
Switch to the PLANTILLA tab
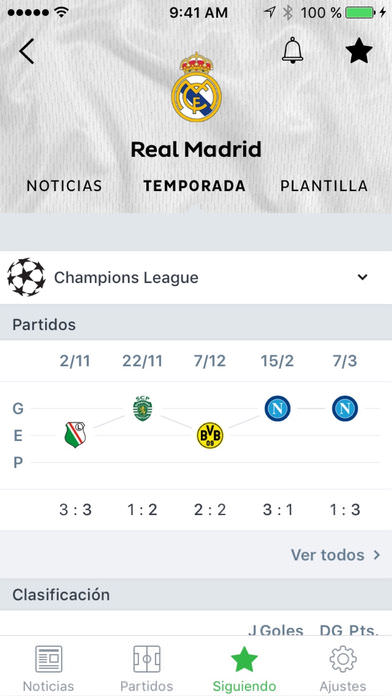[324, 186]
